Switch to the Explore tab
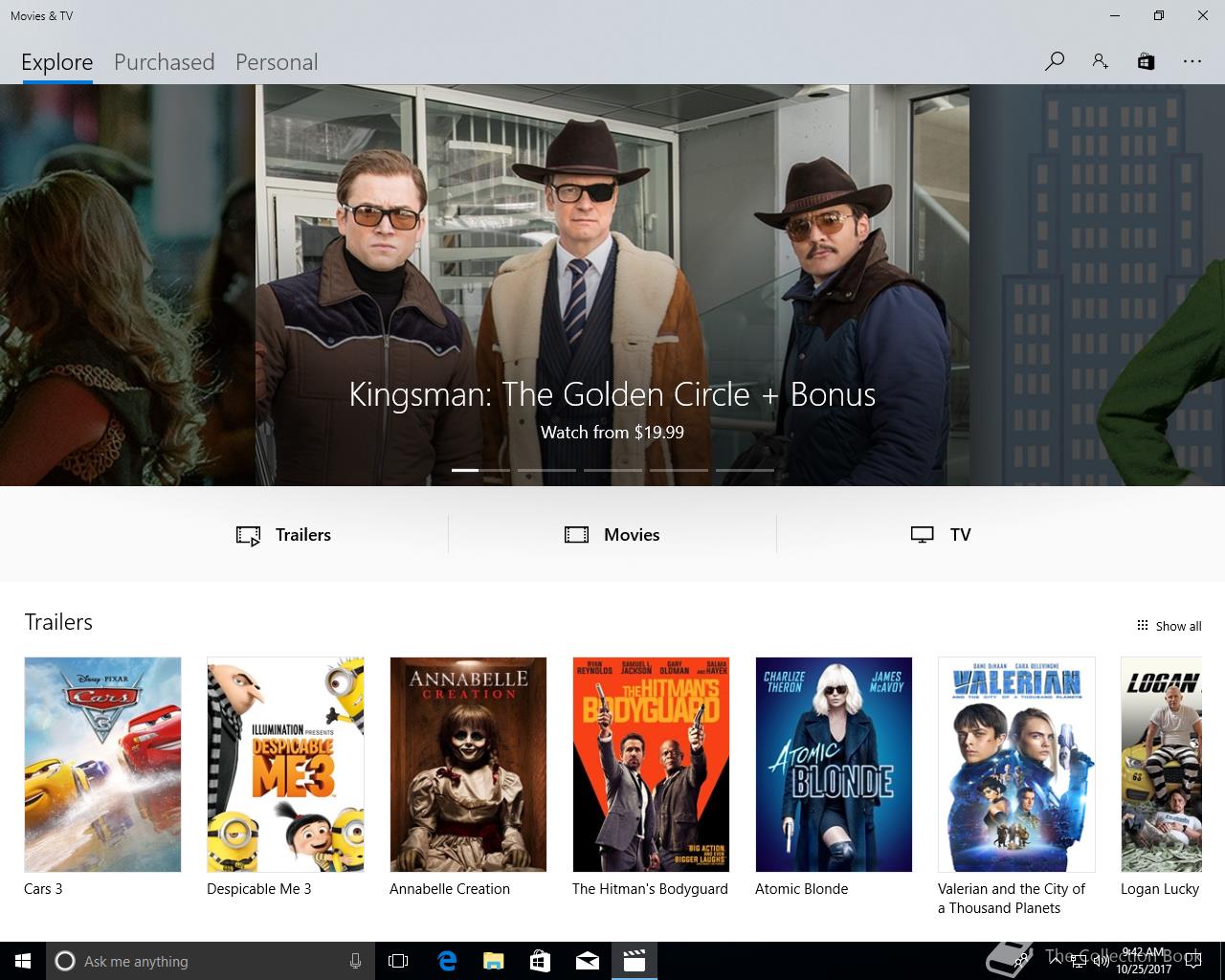1225x980 pixels. pos(57,62)
